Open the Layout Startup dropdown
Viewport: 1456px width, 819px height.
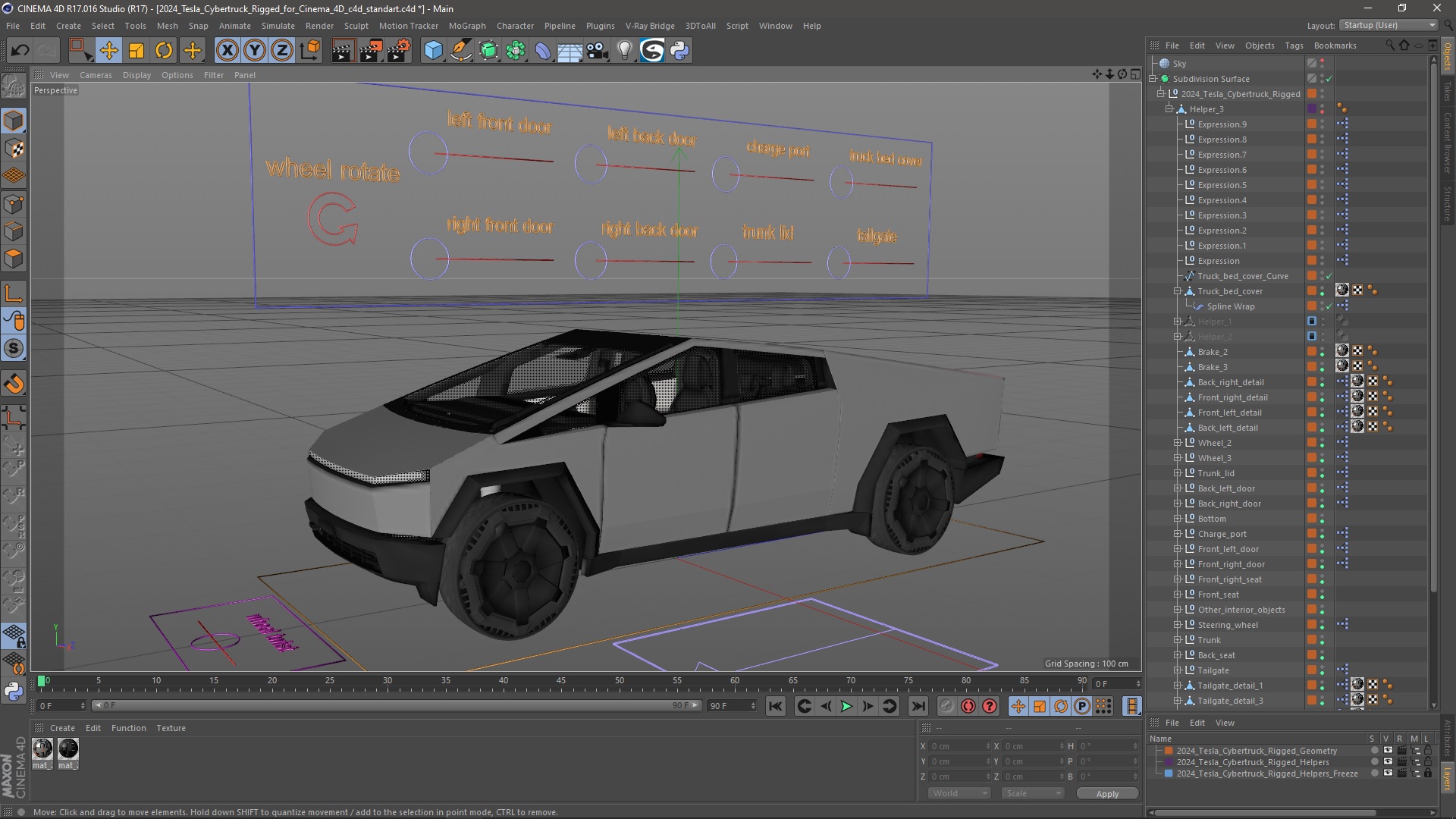1389,25
